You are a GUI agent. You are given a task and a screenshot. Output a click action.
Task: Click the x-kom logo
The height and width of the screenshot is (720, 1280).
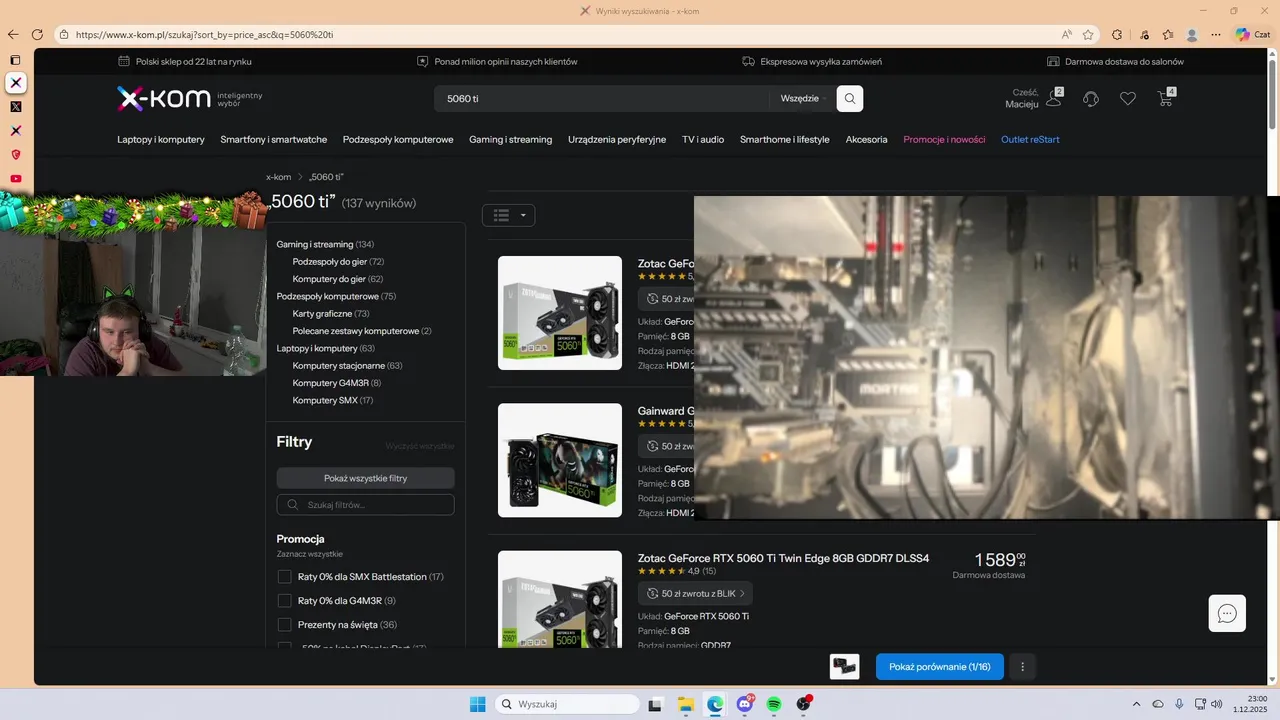[164, 98]
